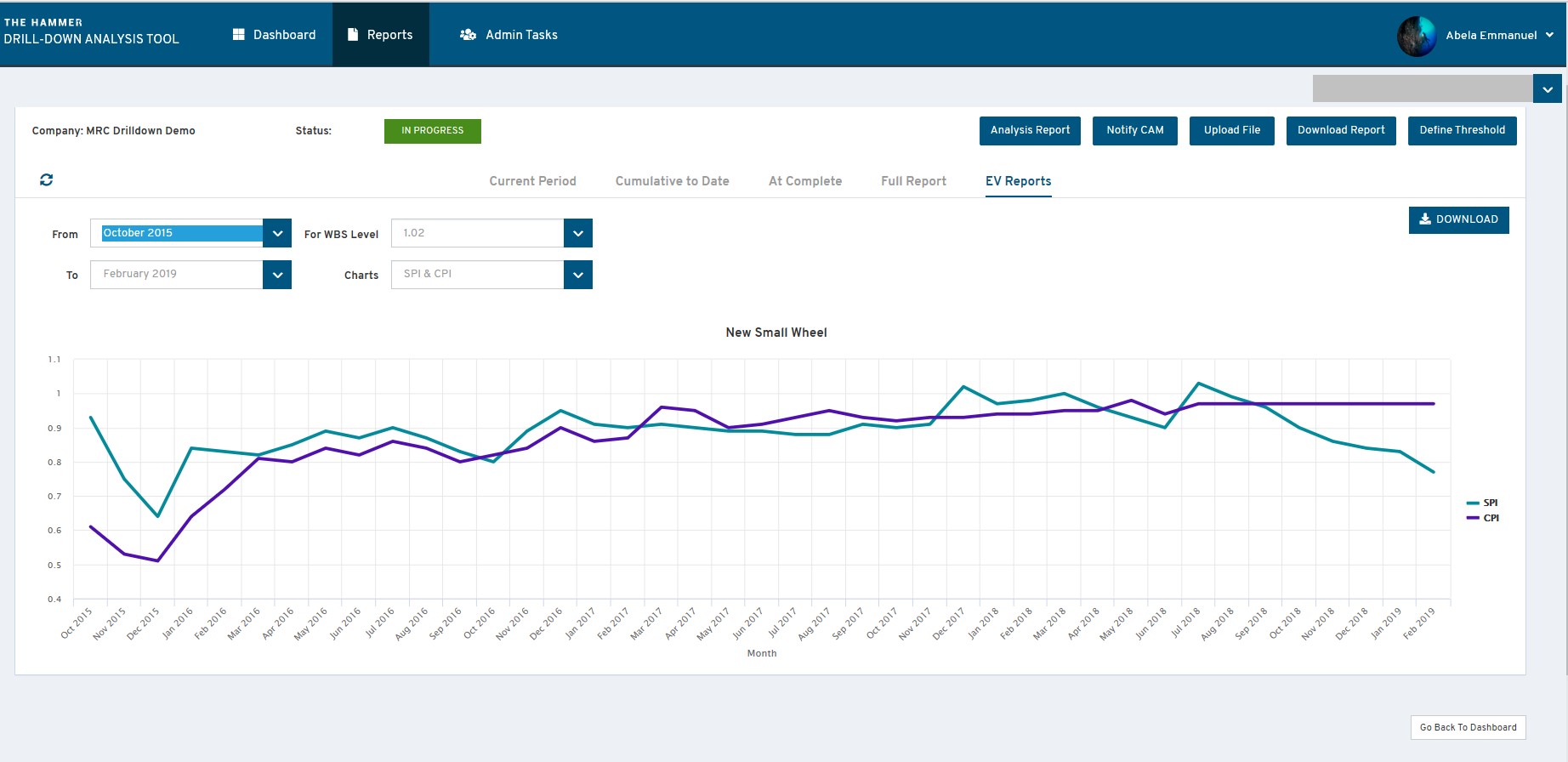Image resolution: width=1568 pixels, height=762 pixels.
Task: Click the New Small Wheel chart title
Action: [776, 333]
